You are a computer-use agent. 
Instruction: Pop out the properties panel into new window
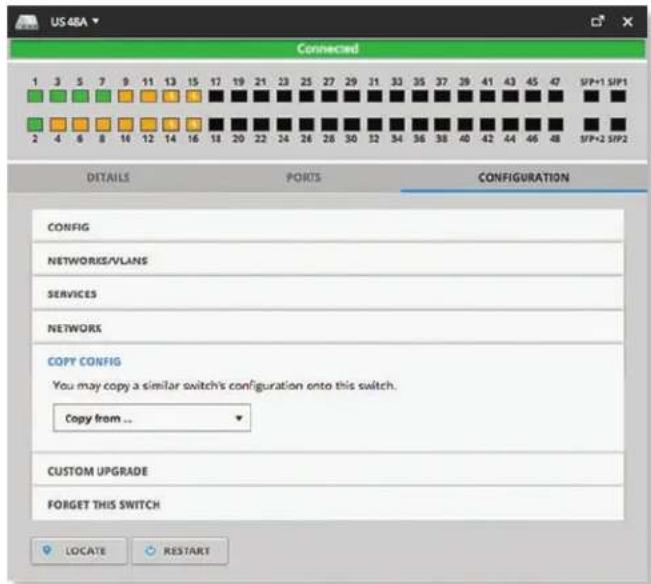[597, 21]
